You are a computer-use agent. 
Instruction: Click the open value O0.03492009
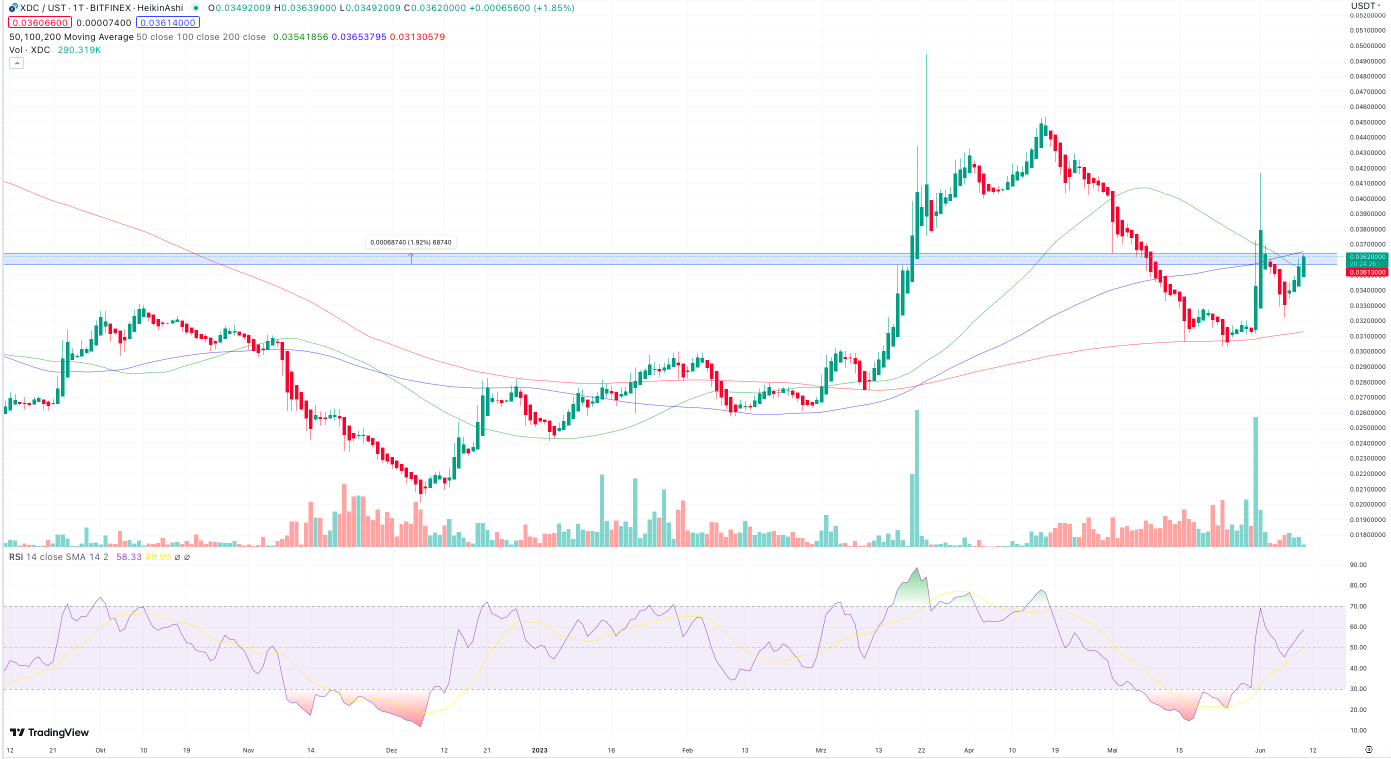(240, 7)
